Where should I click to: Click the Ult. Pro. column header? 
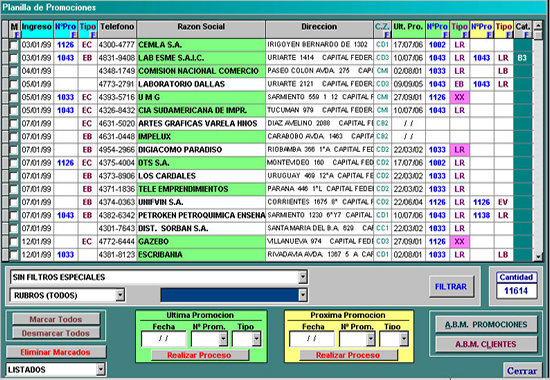(x=408, y=29)
